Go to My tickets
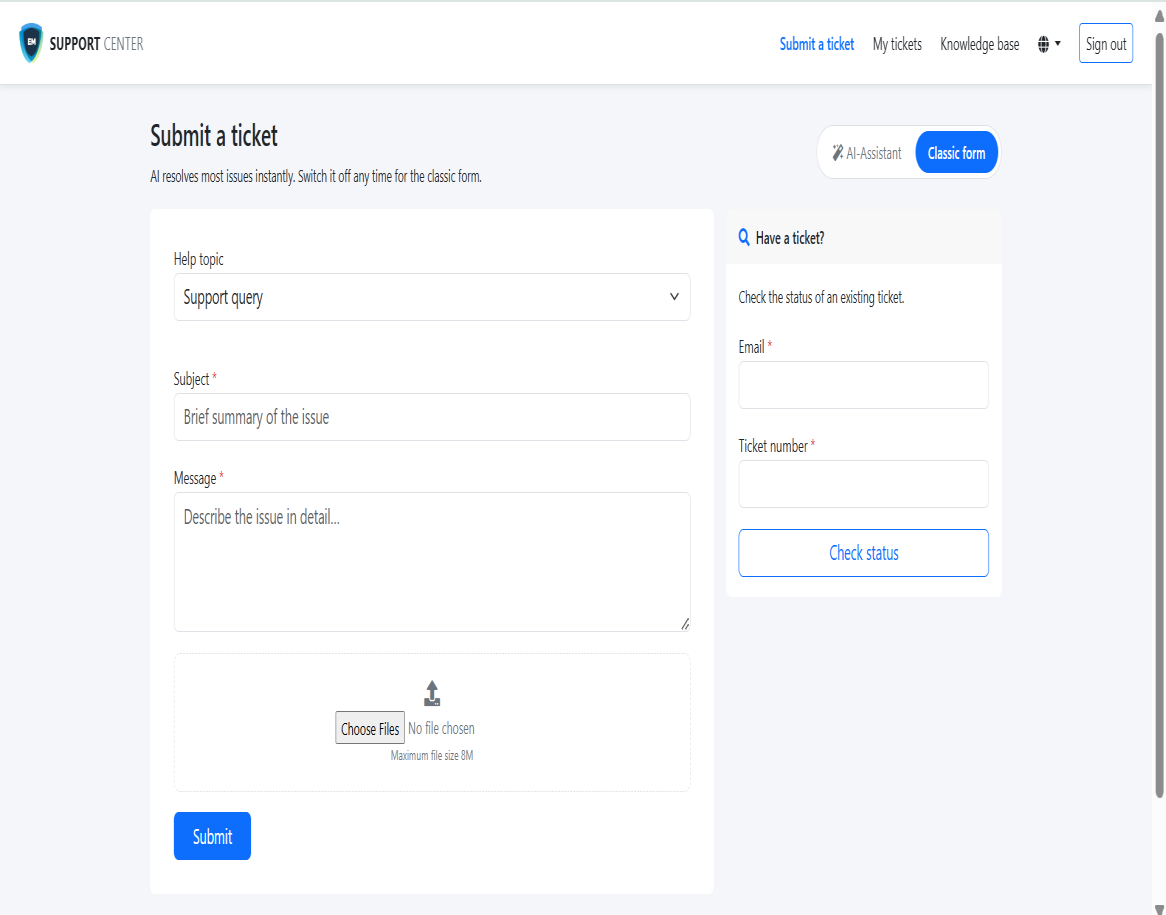Screen dimensions: 1166x915 point(897,44)
